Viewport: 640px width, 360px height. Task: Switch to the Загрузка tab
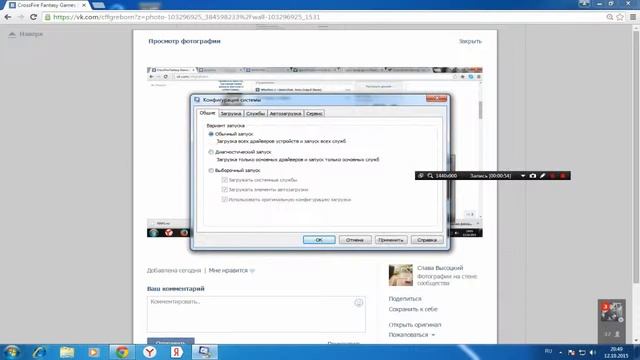[231, 113]
